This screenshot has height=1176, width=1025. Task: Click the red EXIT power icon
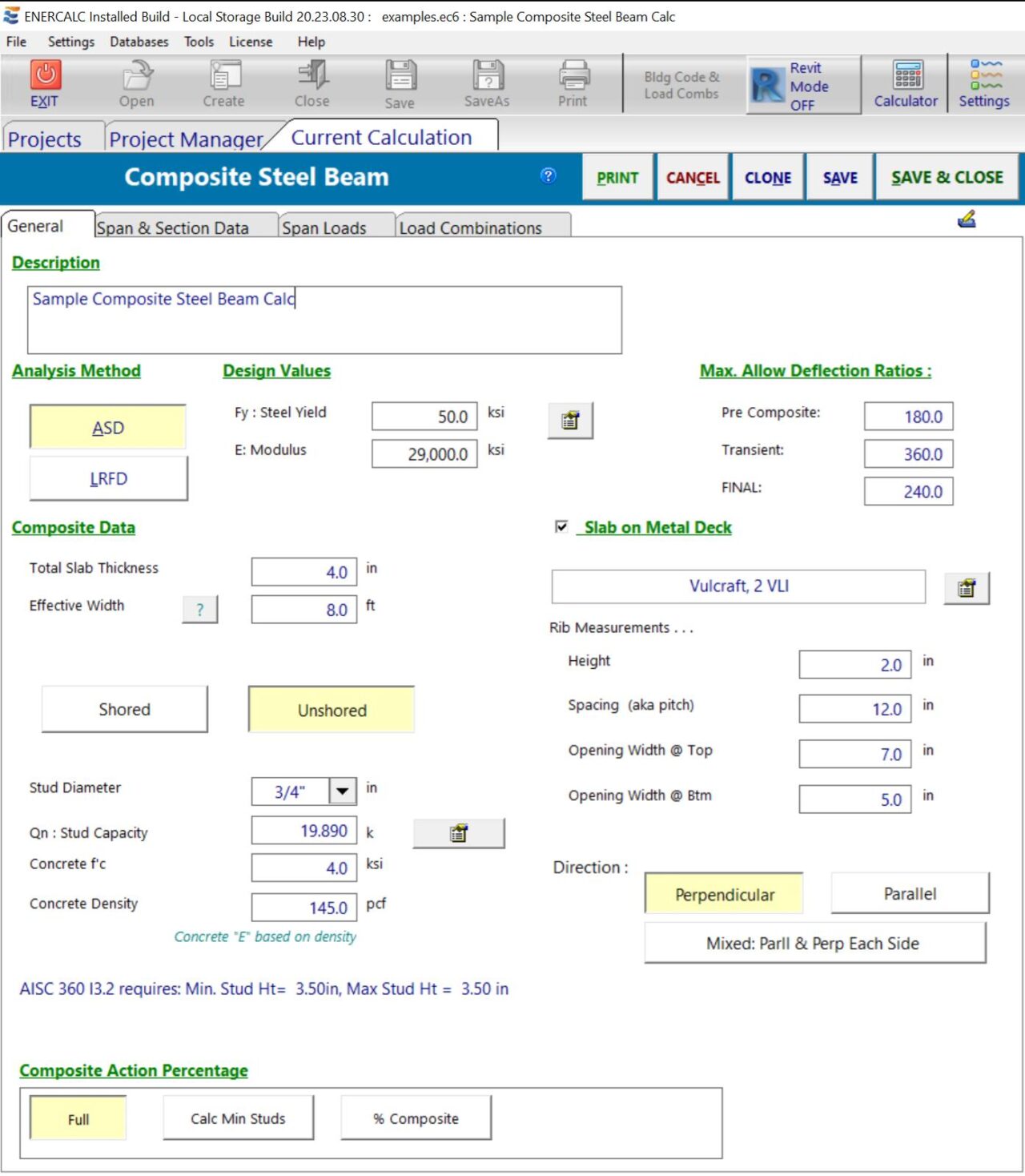(46, 75)
